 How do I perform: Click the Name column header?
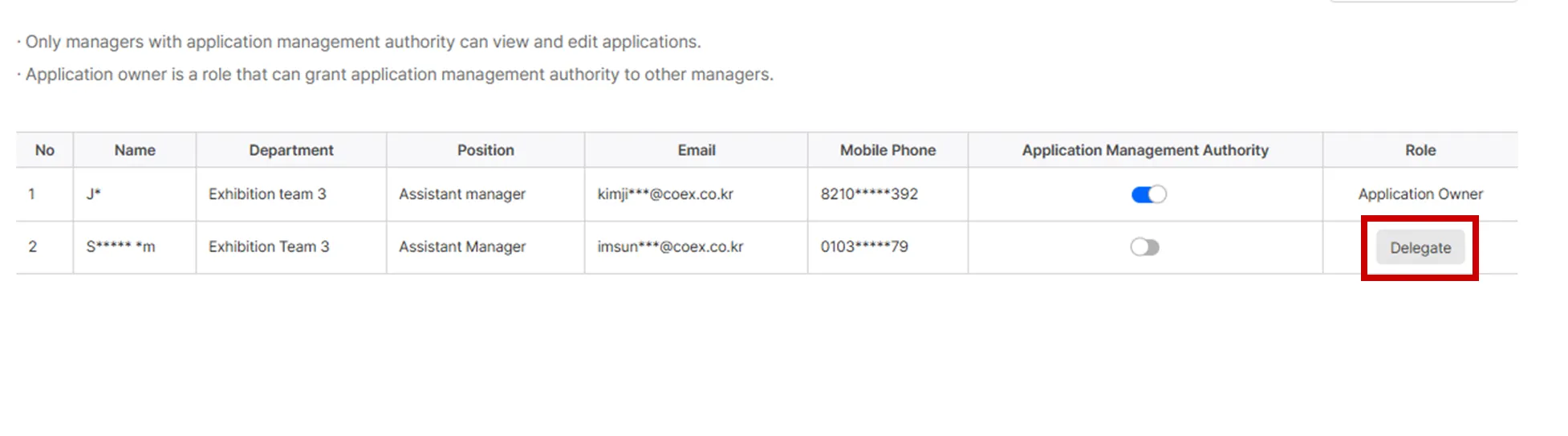(x=135, y=150)
